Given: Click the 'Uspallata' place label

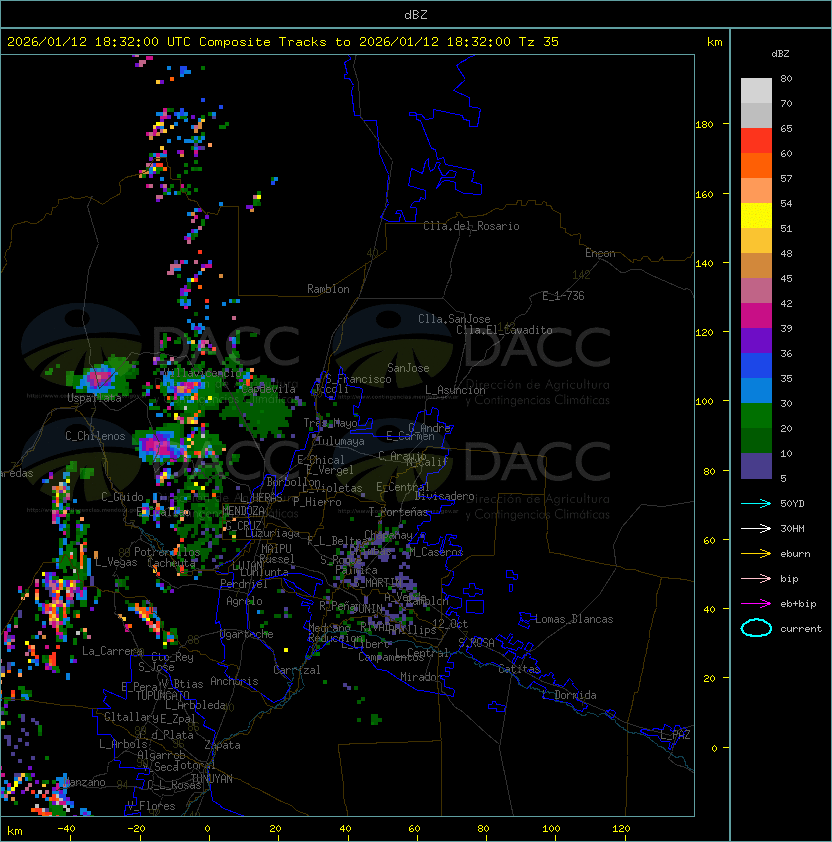Looking at the screenshot, I should [94, 398].
